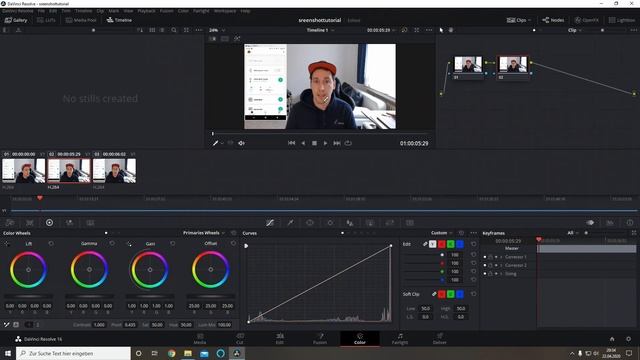Screen dimensions: 640x360
Task: Click the gallery search icon
Action: [174, 30]
